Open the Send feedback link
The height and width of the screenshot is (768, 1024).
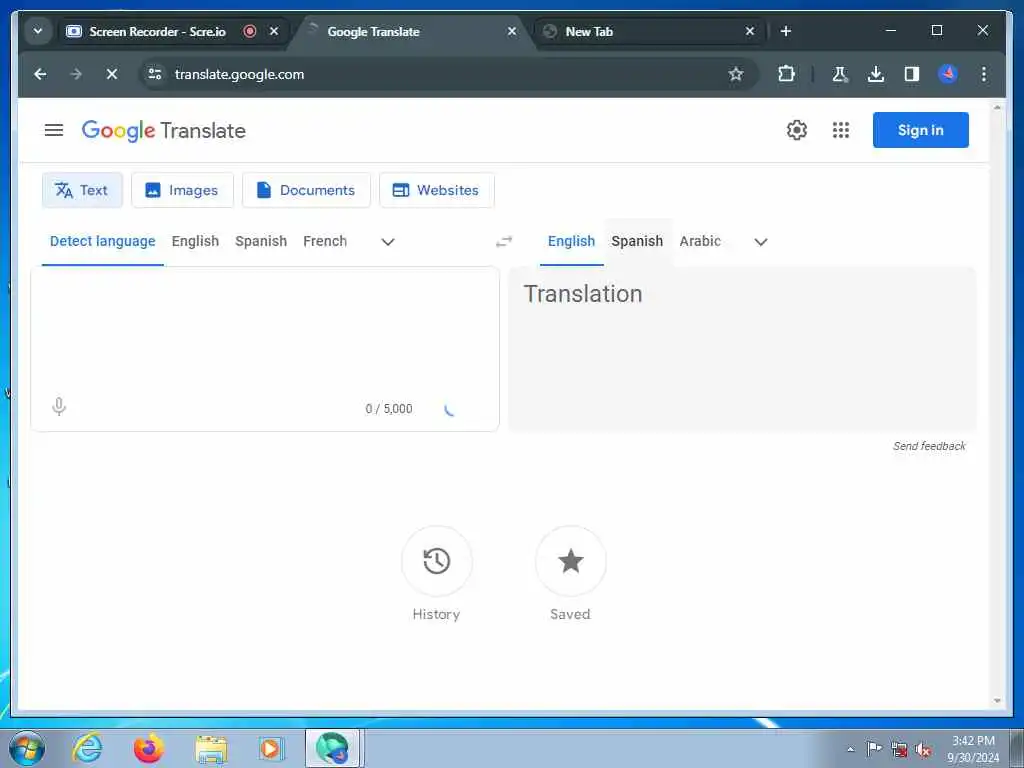929,446
